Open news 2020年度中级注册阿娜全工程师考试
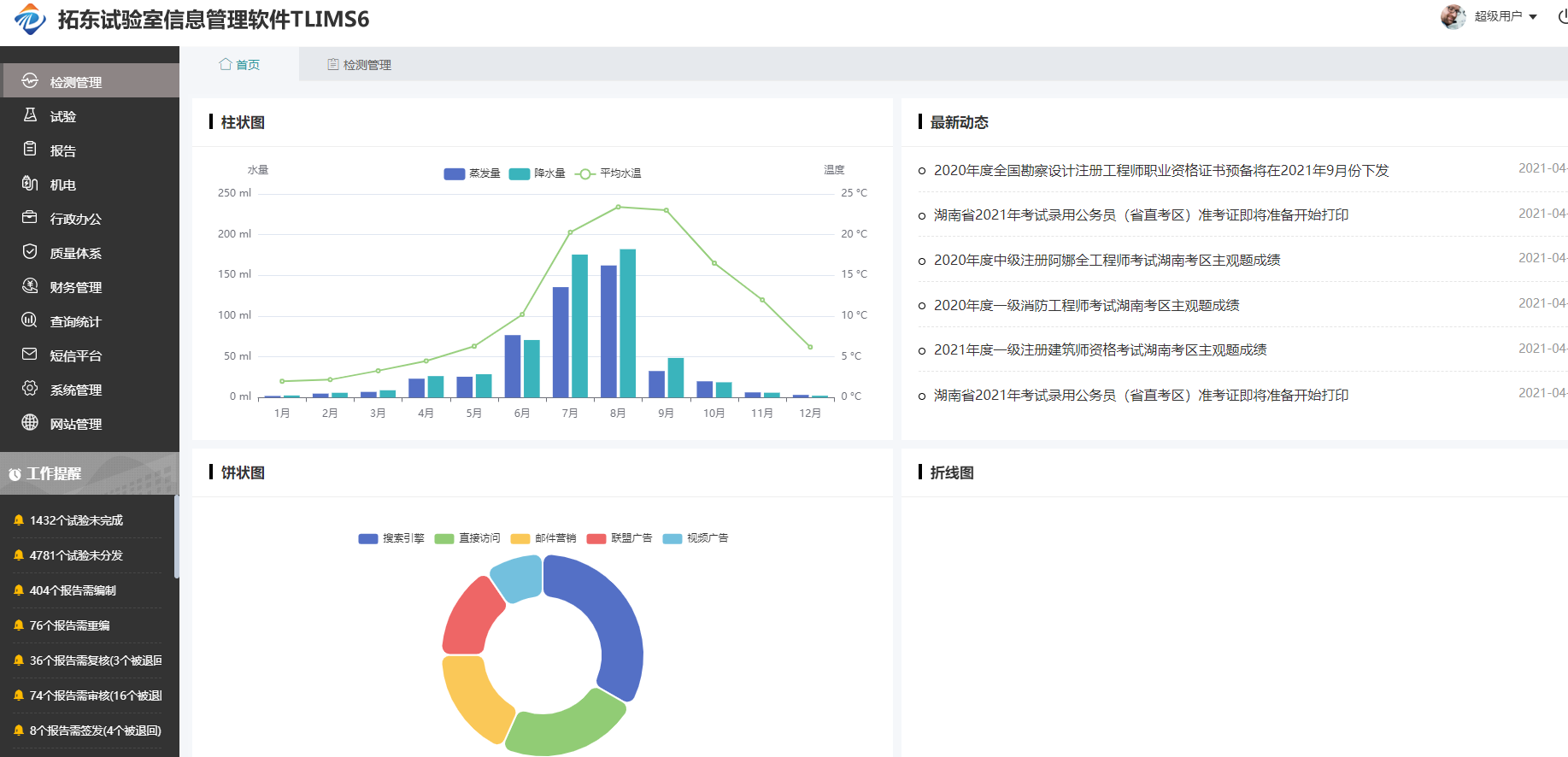1568x757 pixels. pos(1107,261)
